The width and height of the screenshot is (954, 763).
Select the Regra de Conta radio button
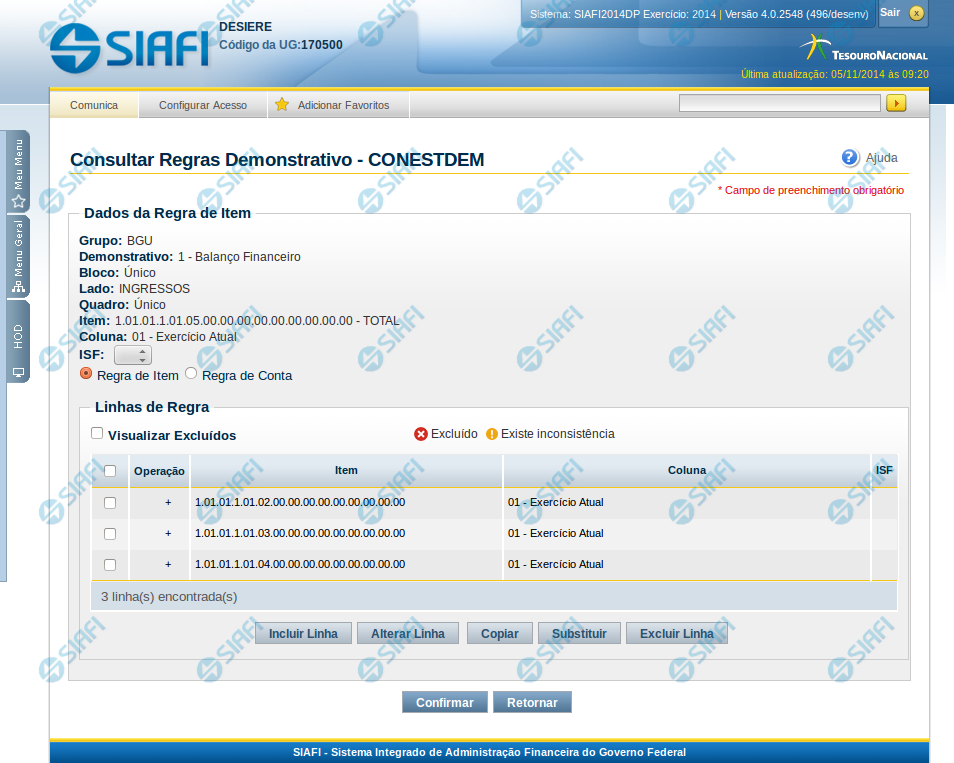tap(191, 374)
